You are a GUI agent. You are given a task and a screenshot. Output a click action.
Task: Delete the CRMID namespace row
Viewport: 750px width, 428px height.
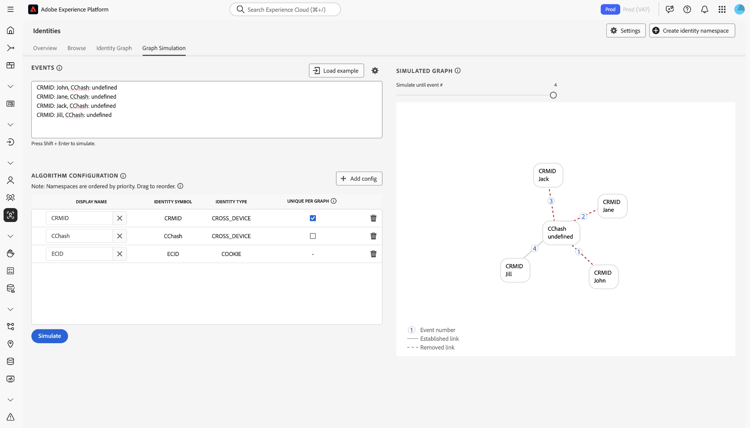374,218
